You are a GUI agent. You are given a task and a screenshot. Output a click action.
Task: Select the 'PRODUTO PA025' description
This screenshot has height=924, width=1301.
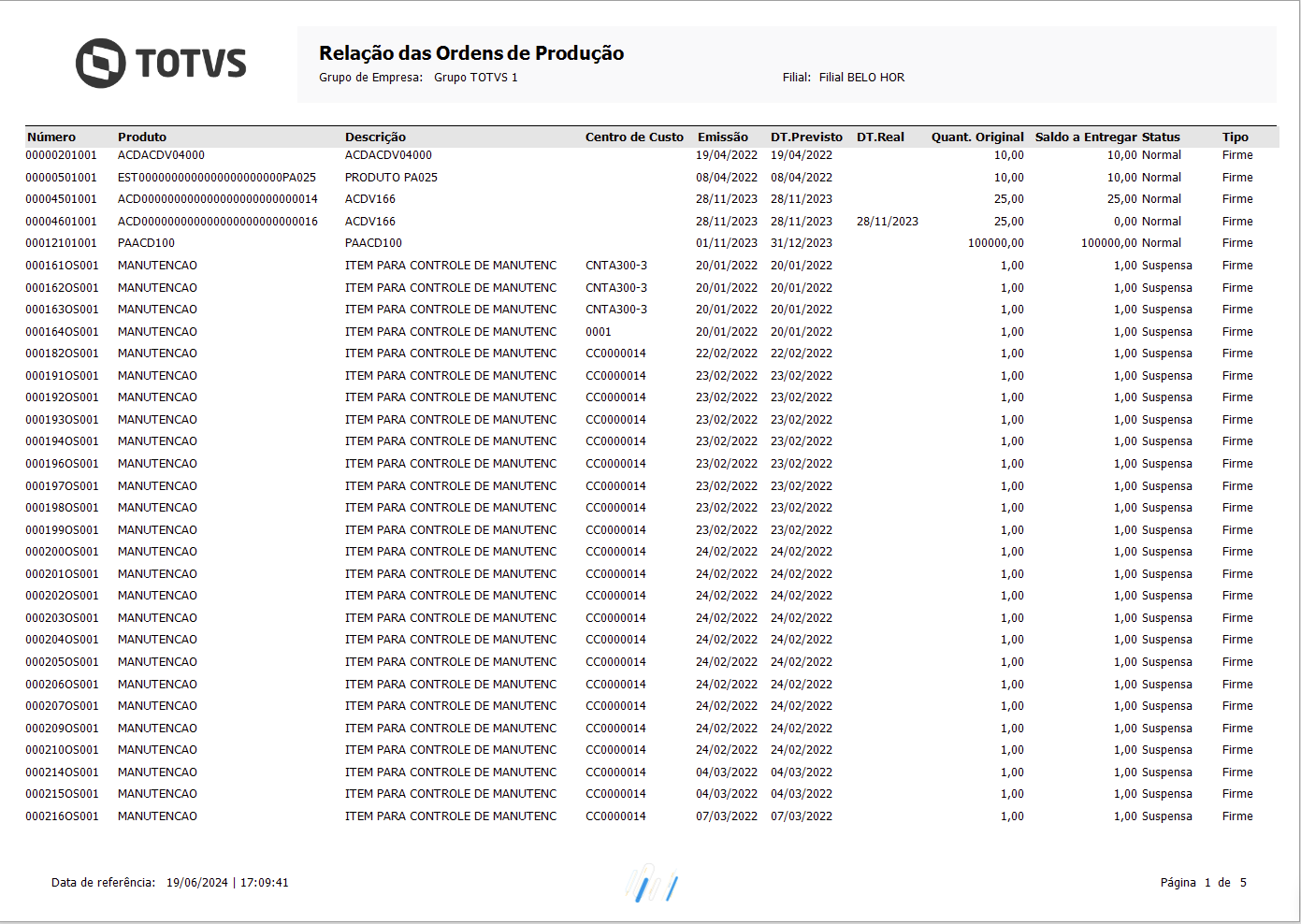pyautogui.click(x=391, y=178)
